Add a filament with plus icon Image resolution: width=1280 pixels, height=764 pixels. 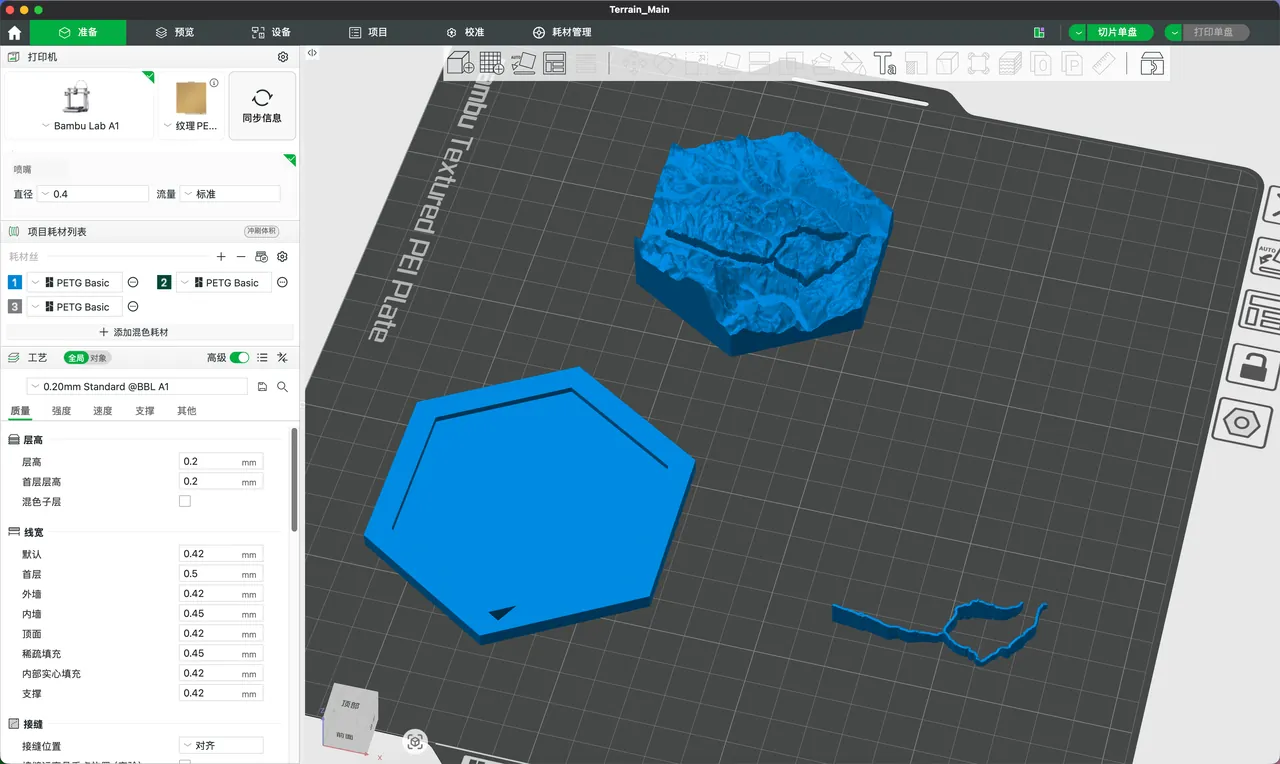(221, 257)
